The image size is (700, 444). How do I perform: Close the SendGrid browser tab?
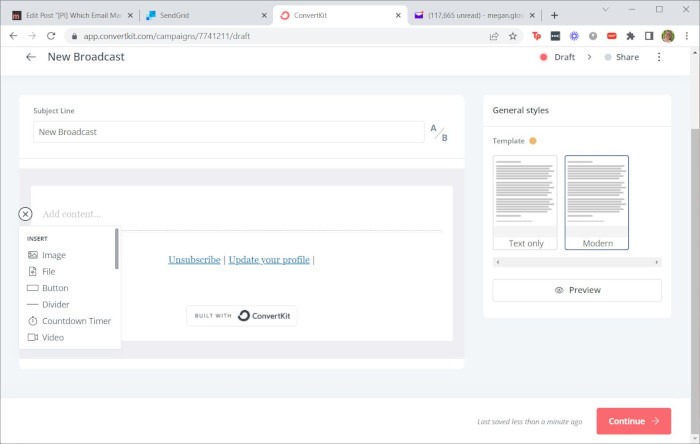tap(264, 15)
